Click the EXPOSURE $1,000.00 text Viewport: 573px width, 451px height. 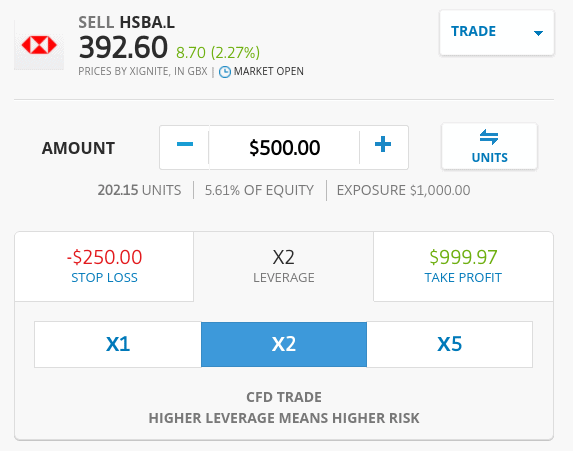[403, 190]
